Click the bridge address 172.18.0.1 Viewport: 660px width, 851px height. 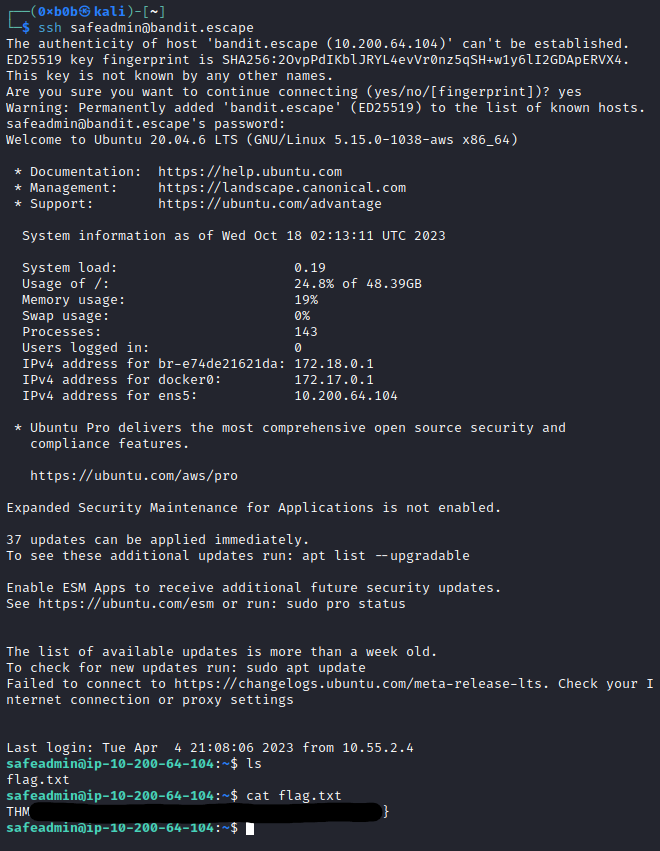334,364
